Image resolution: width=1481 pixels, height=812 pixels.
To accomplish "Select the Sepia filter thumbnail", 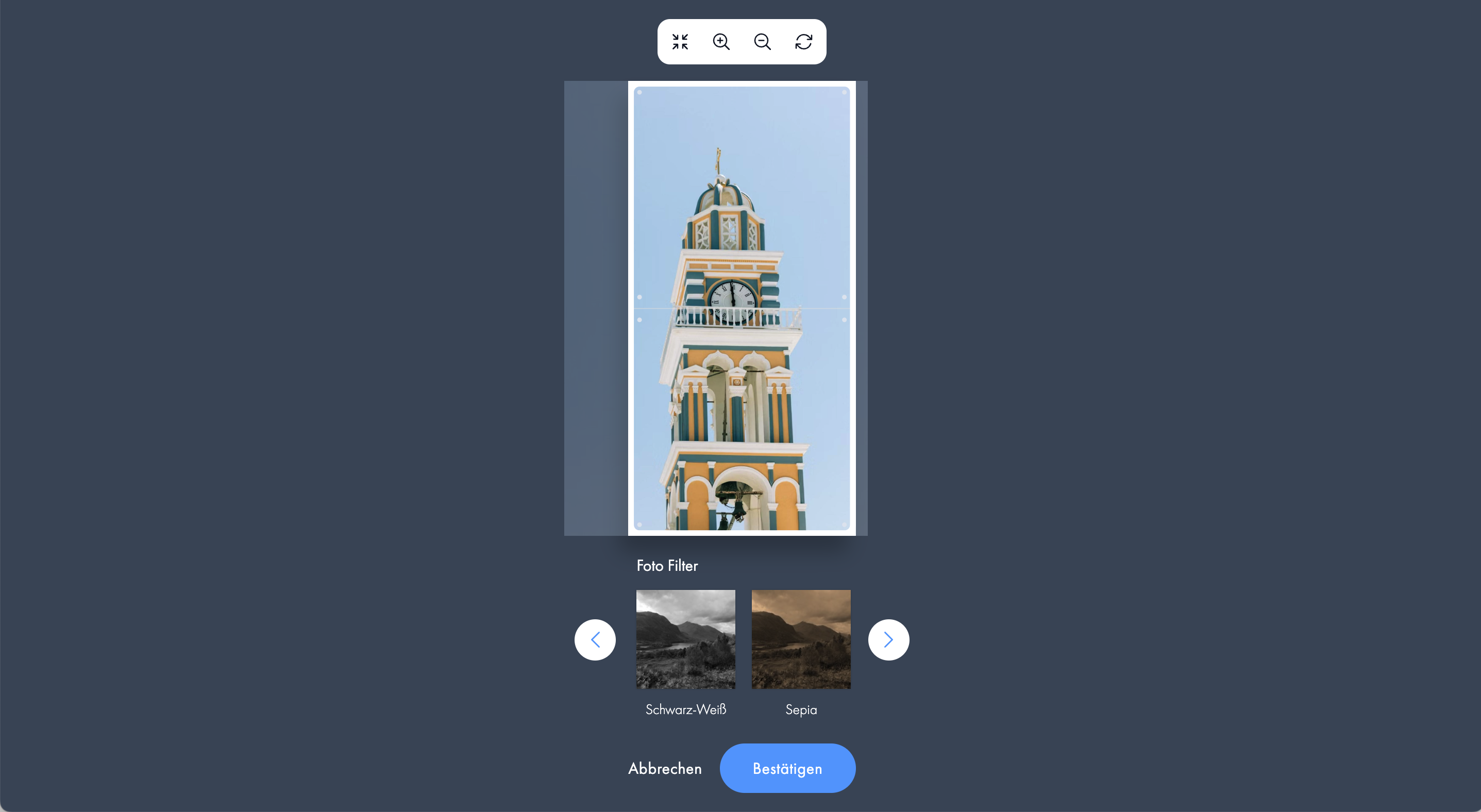I will coord(801,639).
